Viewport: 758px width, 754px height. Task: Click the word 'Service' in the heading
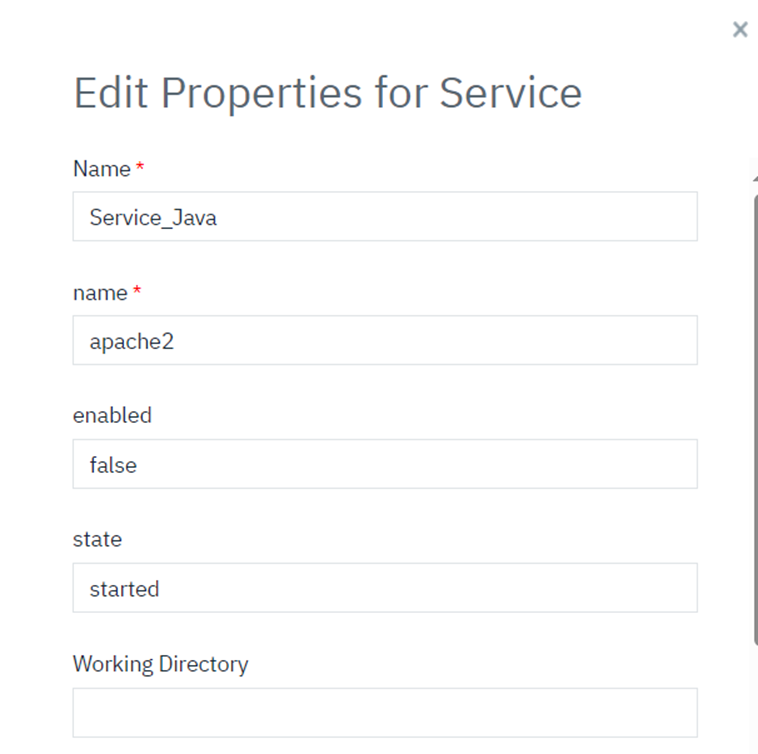coord(510,93)
